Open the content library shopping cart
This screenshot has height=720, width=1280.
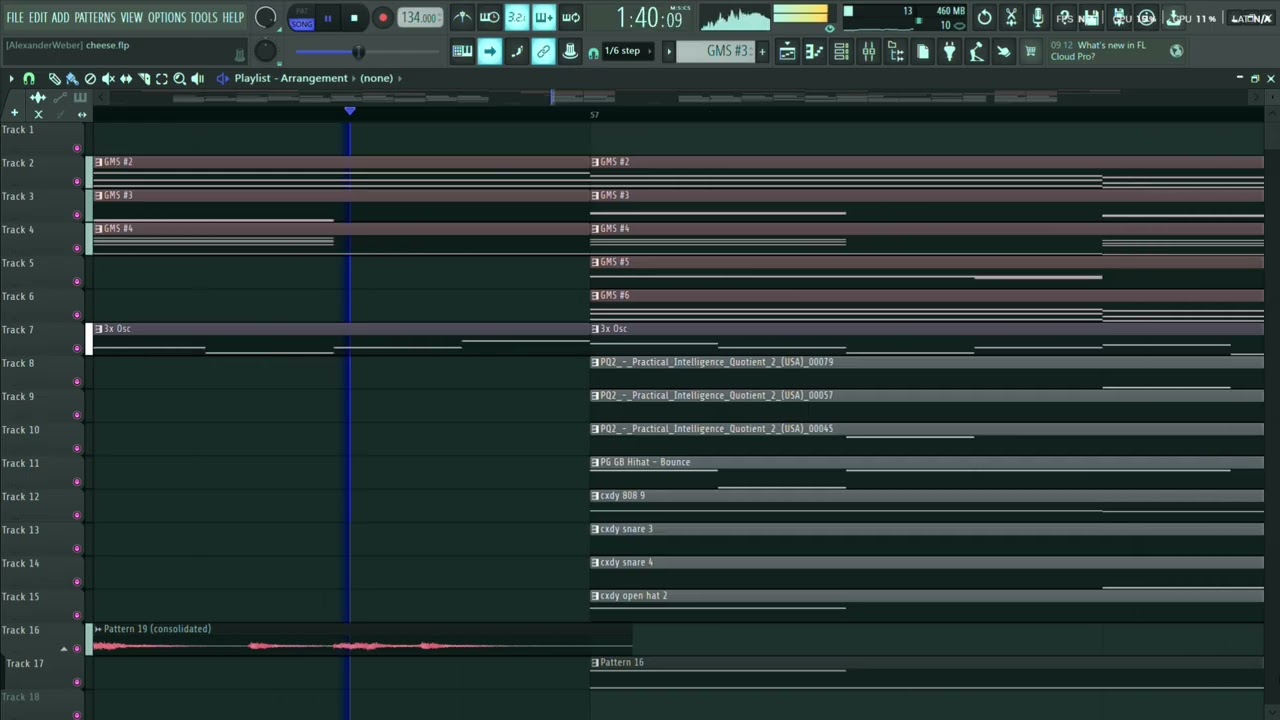click(x=1031, y=51)
